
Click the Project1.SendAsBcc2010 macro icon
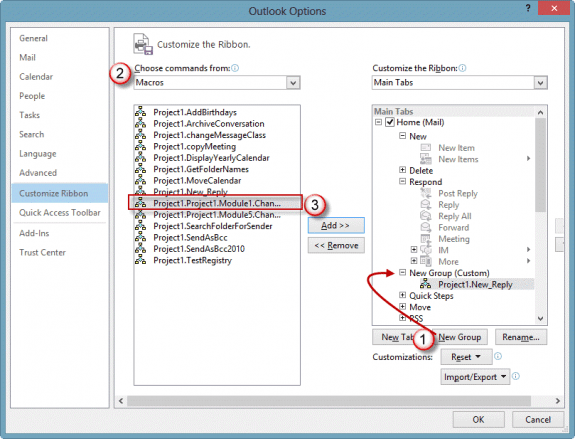click(140, 248)
